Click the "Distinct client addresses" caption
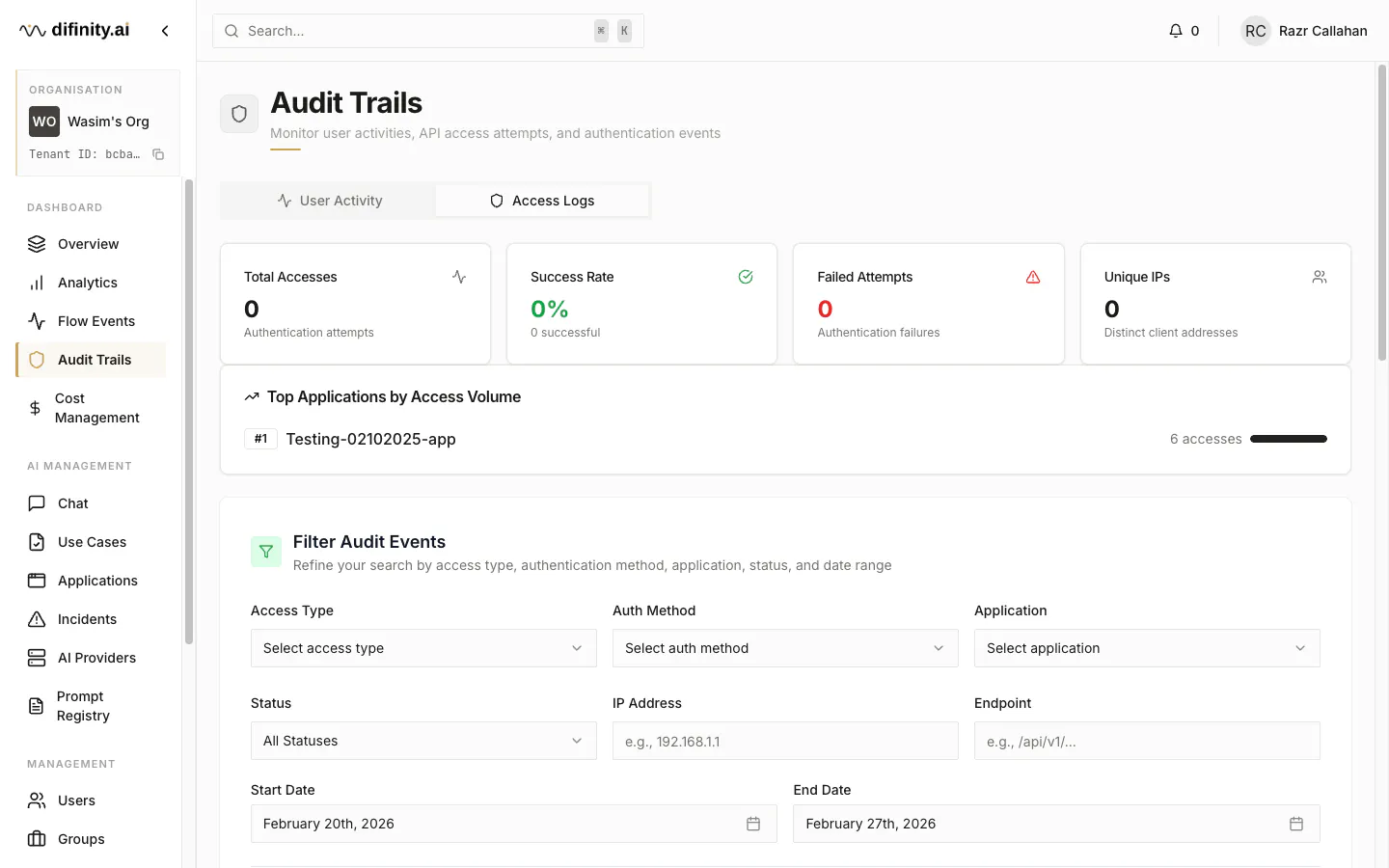 click(1171, 333)
